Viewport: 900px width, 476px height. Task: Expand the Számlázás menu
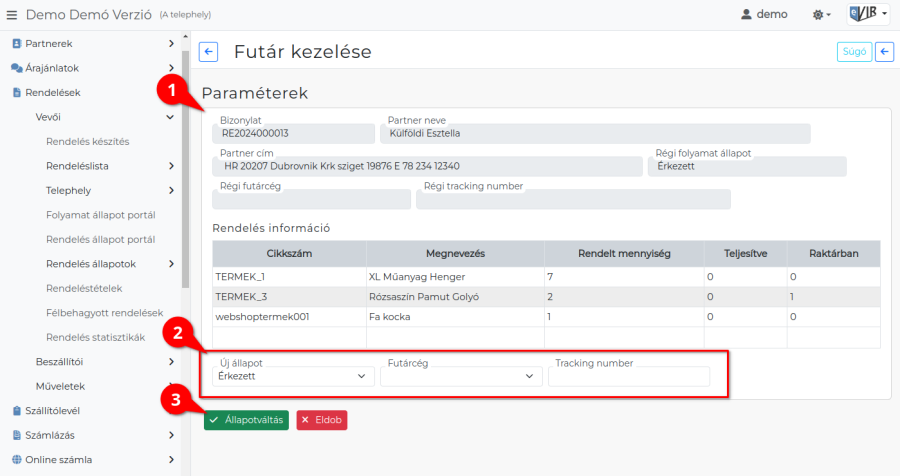(x=171, y=435)
